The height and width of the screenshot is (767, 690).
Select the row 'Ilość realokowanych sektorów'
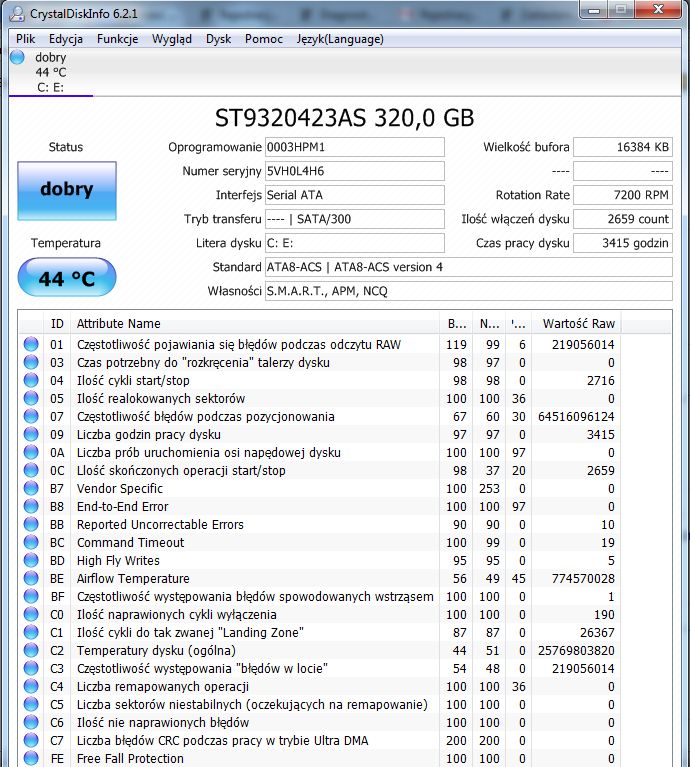click(320, 399)
